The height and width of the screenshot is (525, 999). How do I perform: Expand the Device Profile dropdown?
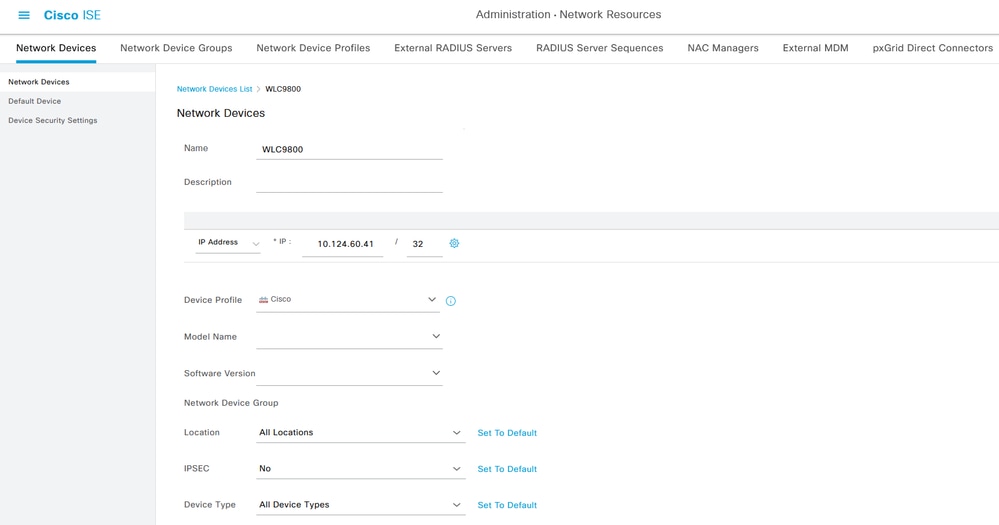[348, 299]
